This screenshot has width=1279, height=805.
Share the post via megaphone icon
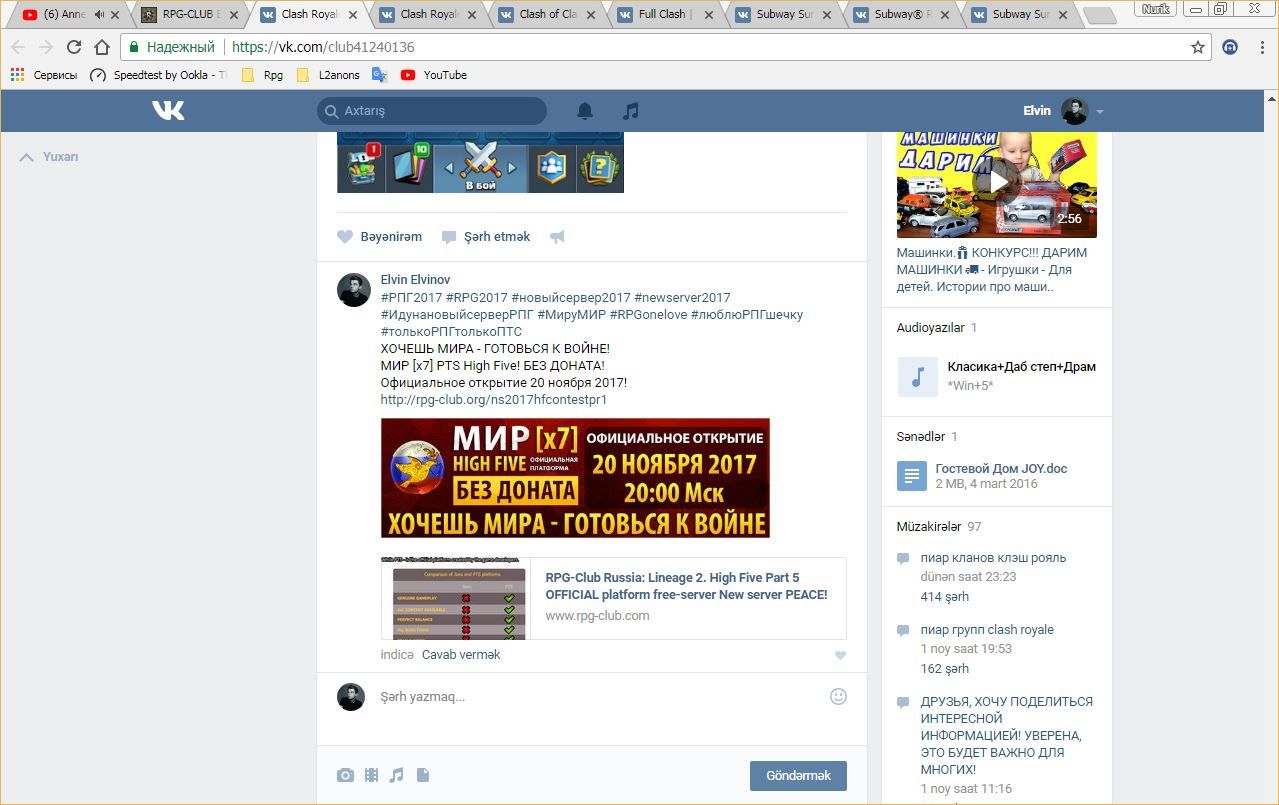pyautogui.click(x=557, y=237)
